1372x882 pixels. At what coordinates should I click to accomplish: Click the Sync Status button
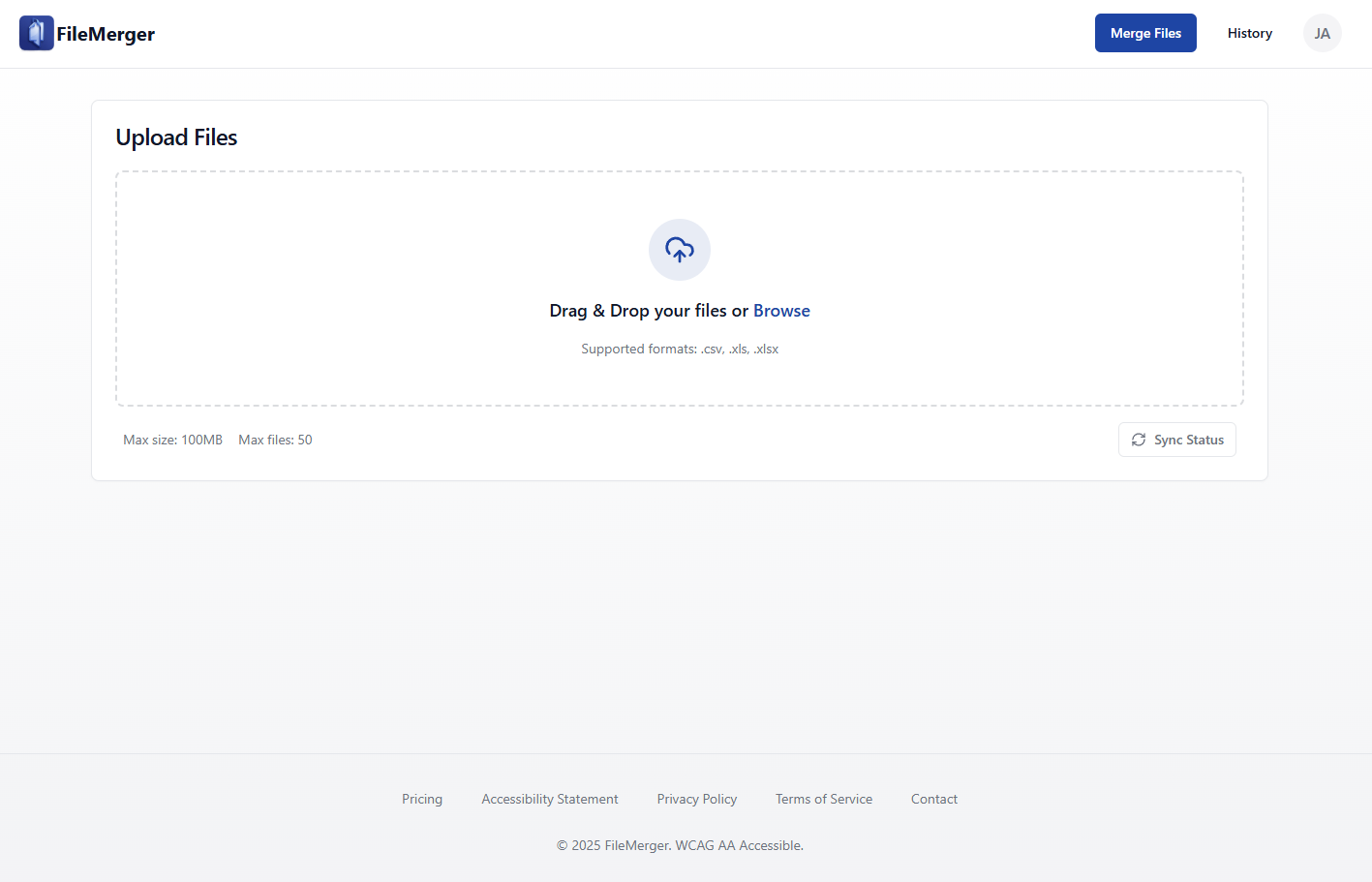[1176, 439]
